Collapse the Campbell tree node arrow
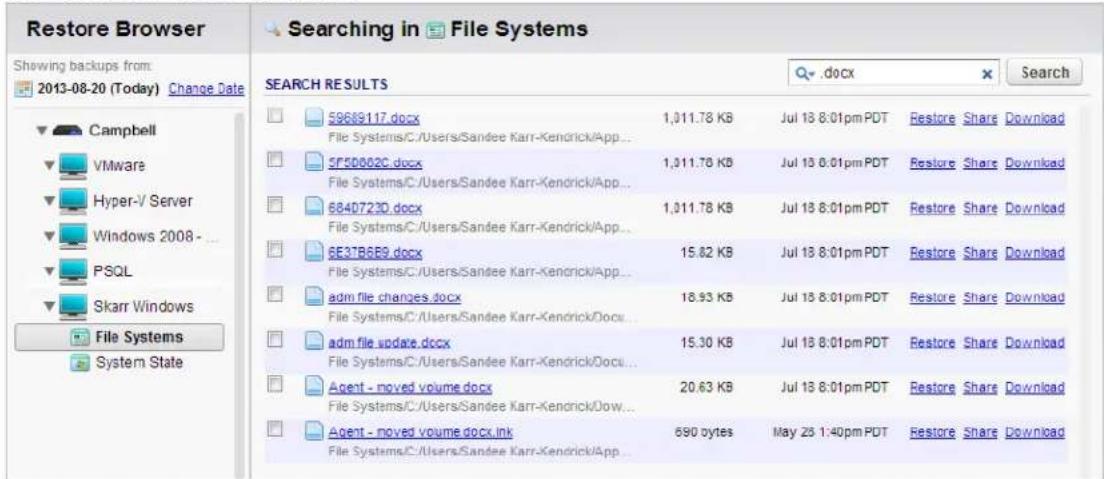 42,131
